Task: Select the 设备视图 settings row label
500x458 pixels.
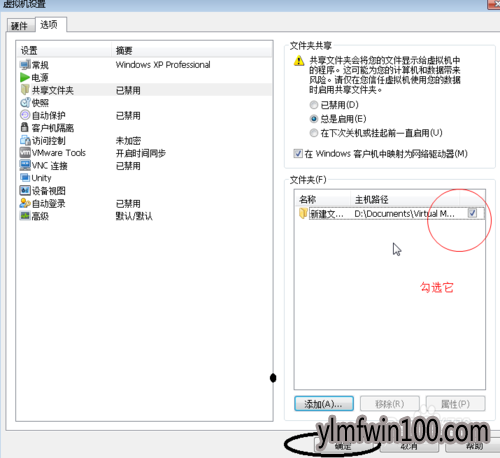Action: point(49,191)
